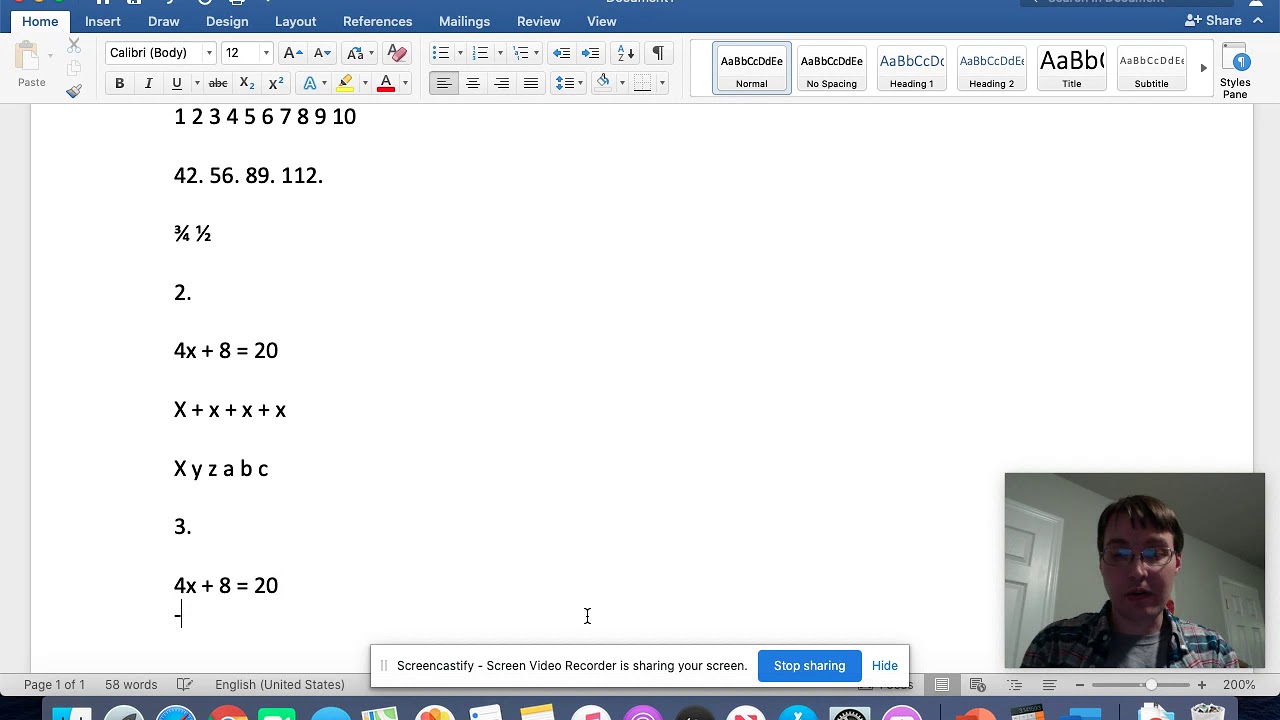This screenshot has width=1280, height=720.
Task: Increase font size with grow font icon
Action: pos(293,53)
